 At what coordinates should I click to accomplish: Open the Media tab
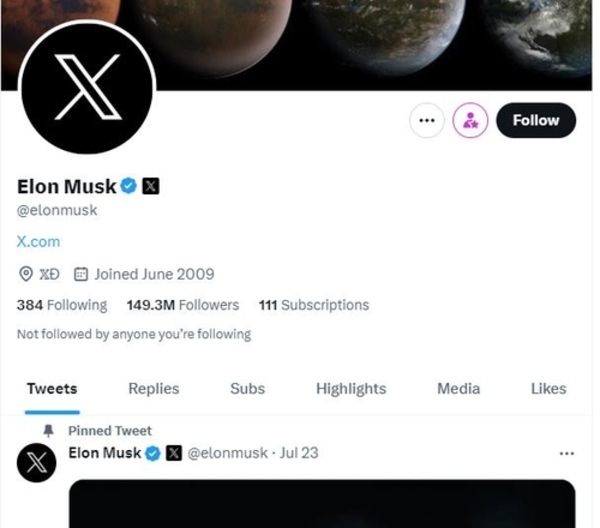[x=458, y=389]
